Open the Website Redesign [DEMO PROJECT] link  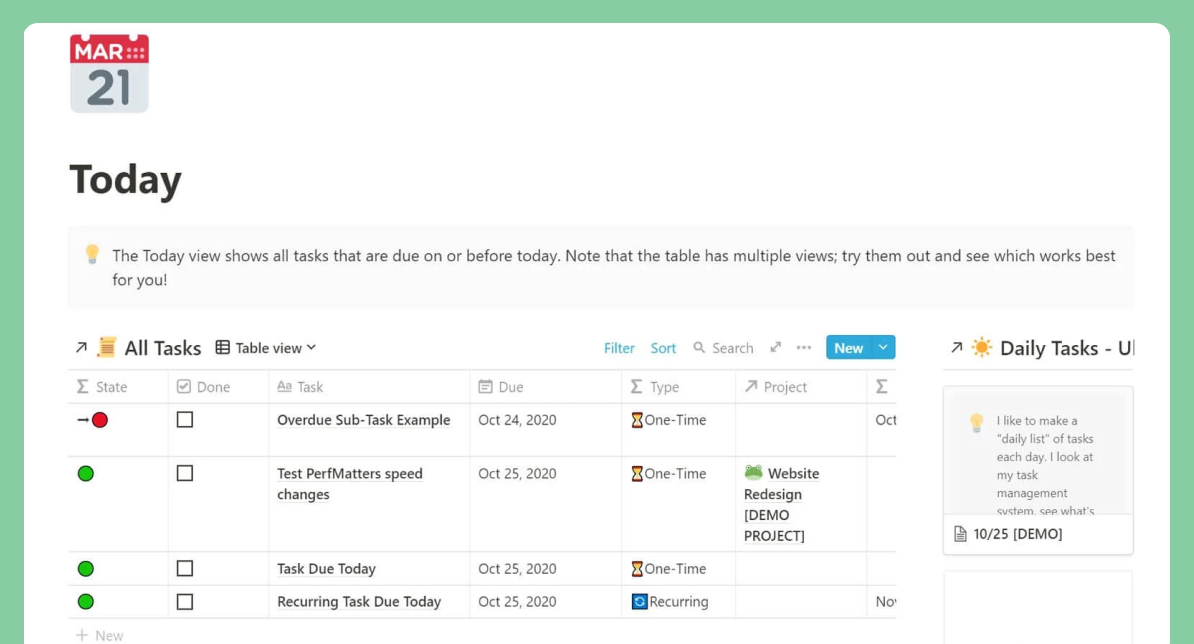click(x=781, y=504)
